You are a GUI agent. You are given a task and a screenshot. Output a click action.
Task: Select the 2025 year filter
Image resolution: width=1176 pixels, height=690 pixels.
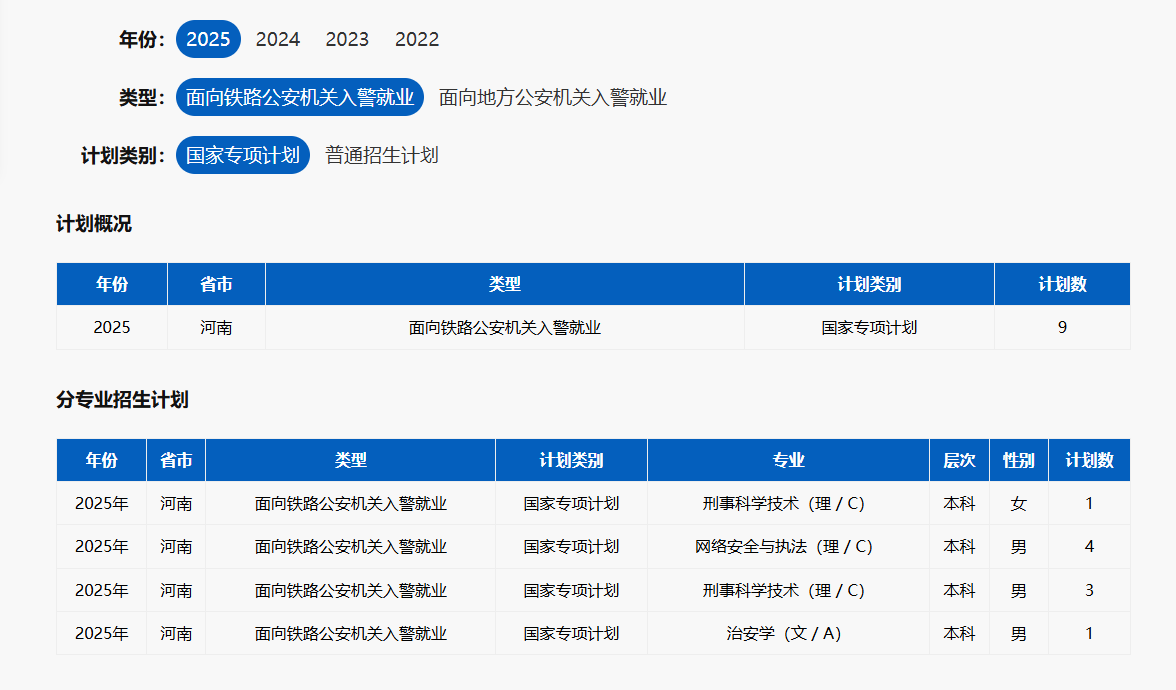click(208, 39)
